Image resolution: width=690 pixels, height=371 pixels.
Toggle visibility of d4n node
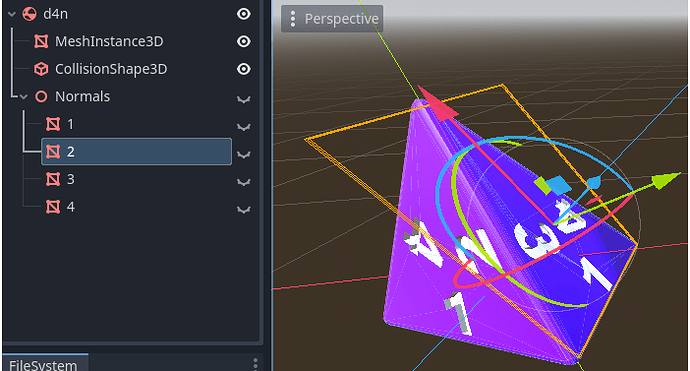pyautogui.click(x=243, y=14)
